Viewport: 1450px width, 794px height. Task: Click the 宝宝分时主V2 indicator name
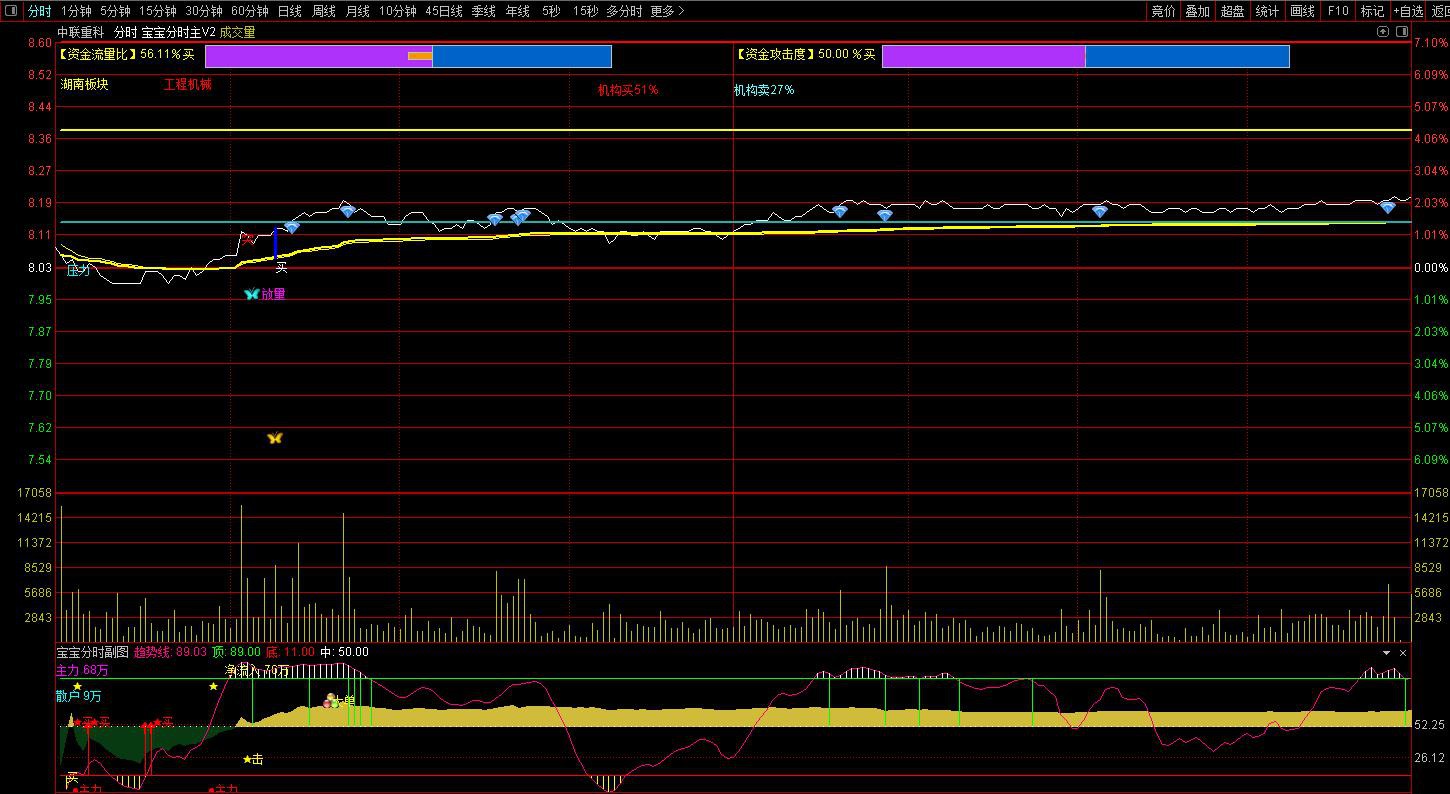[179, 32]
